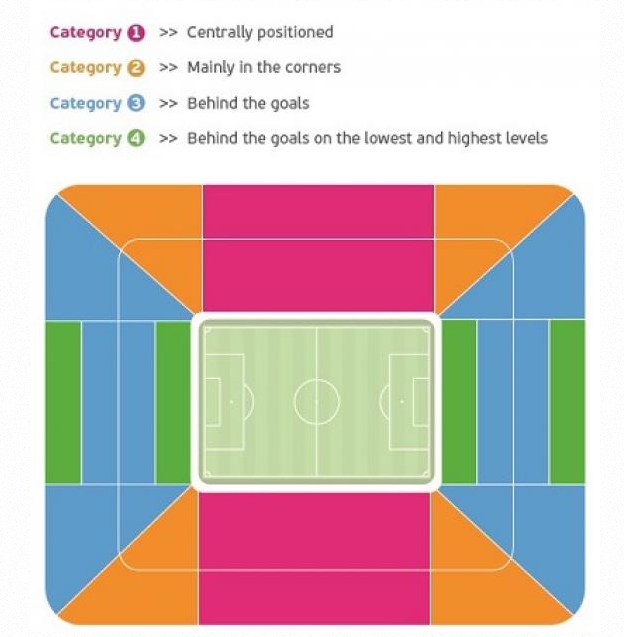Click the green Category 4 number badge
The image size is (624, 637).
[x=136, y=138]
